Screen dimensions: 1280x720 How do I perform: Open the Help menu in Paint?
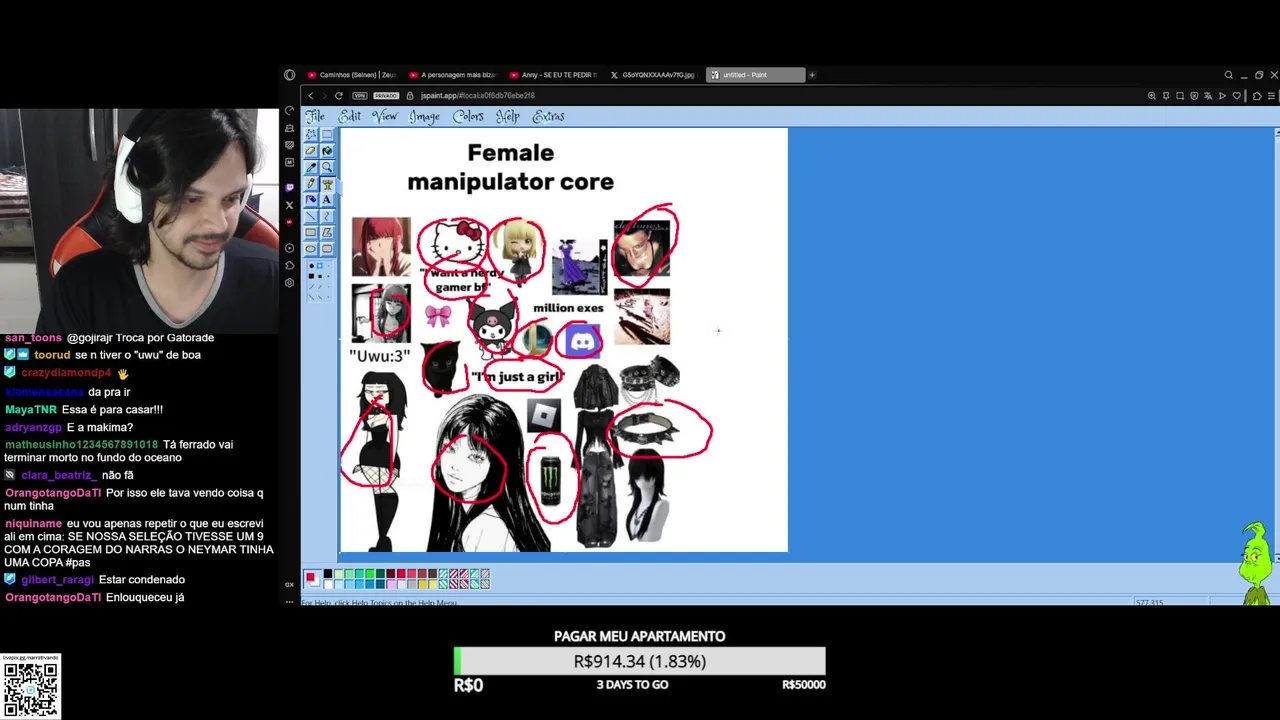coord(508,117)
